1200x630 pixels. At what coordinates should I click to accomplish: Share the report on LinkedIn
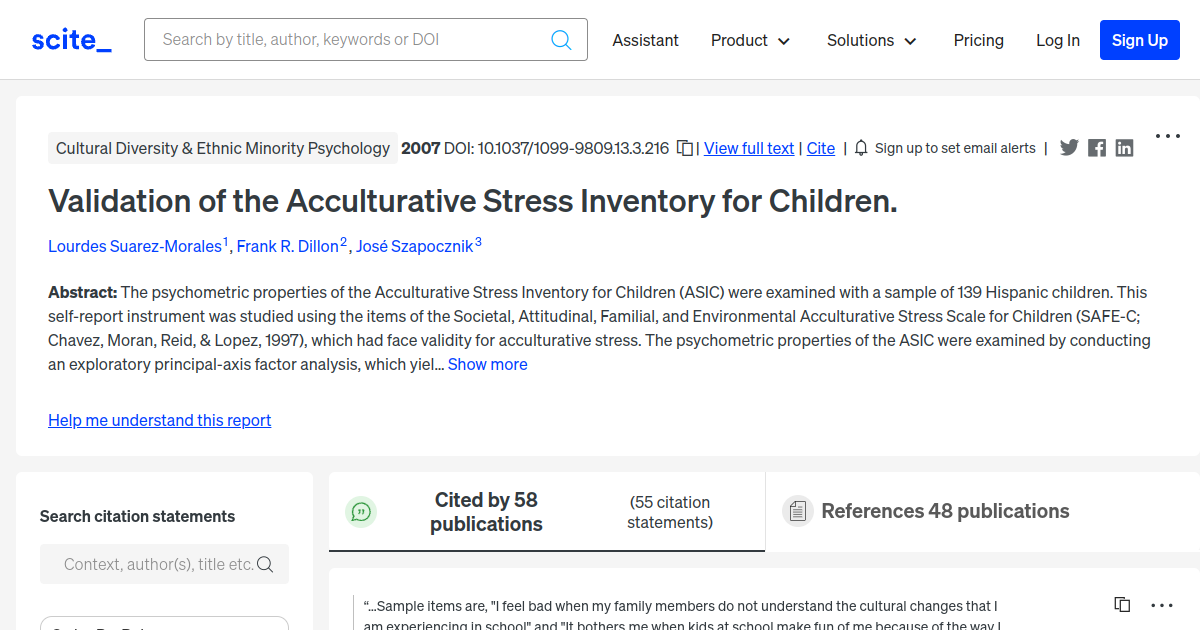[x=1125, y=148]
